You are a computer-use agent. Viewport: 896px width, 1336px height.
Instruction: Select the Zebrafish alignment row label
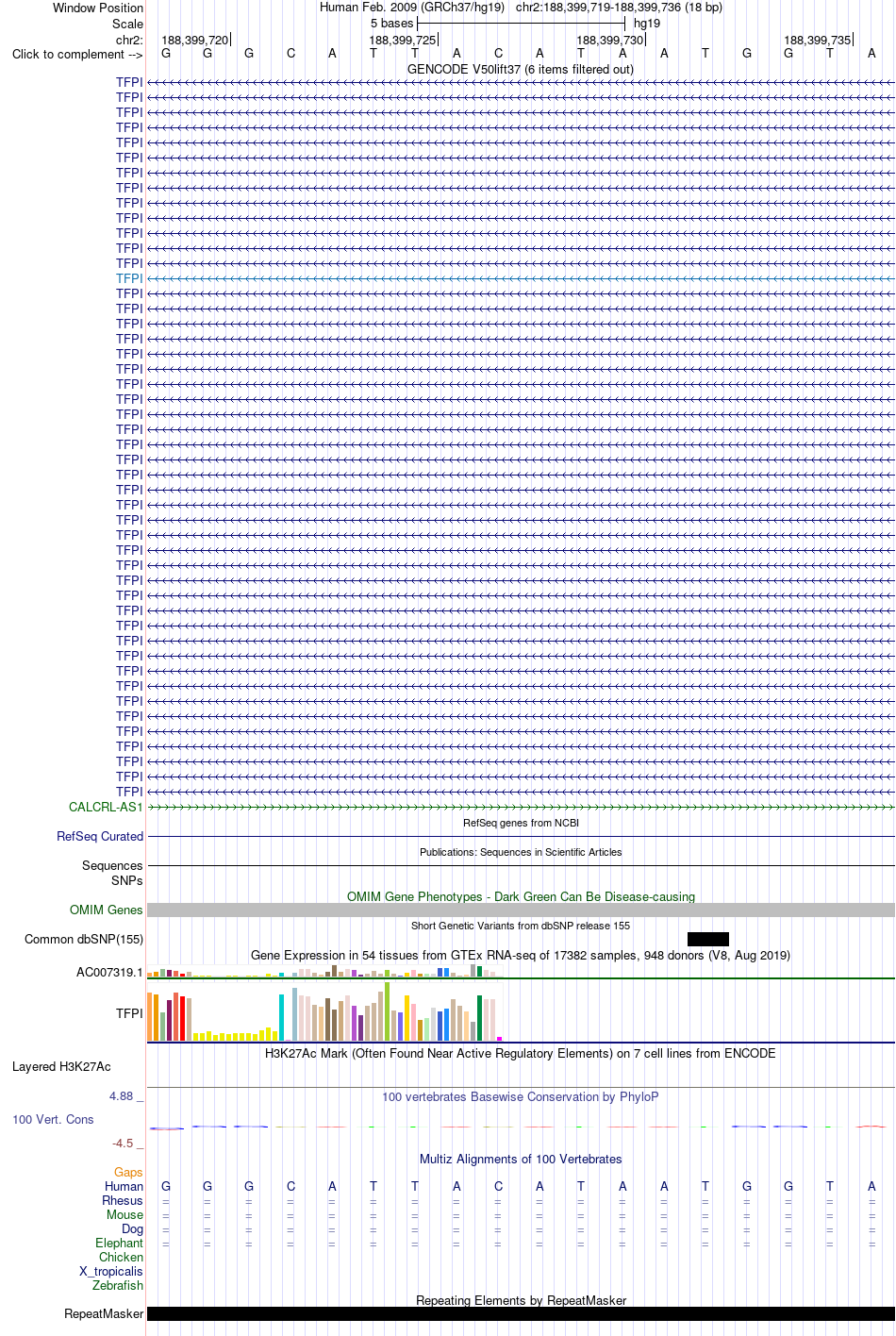[118, 1285]
